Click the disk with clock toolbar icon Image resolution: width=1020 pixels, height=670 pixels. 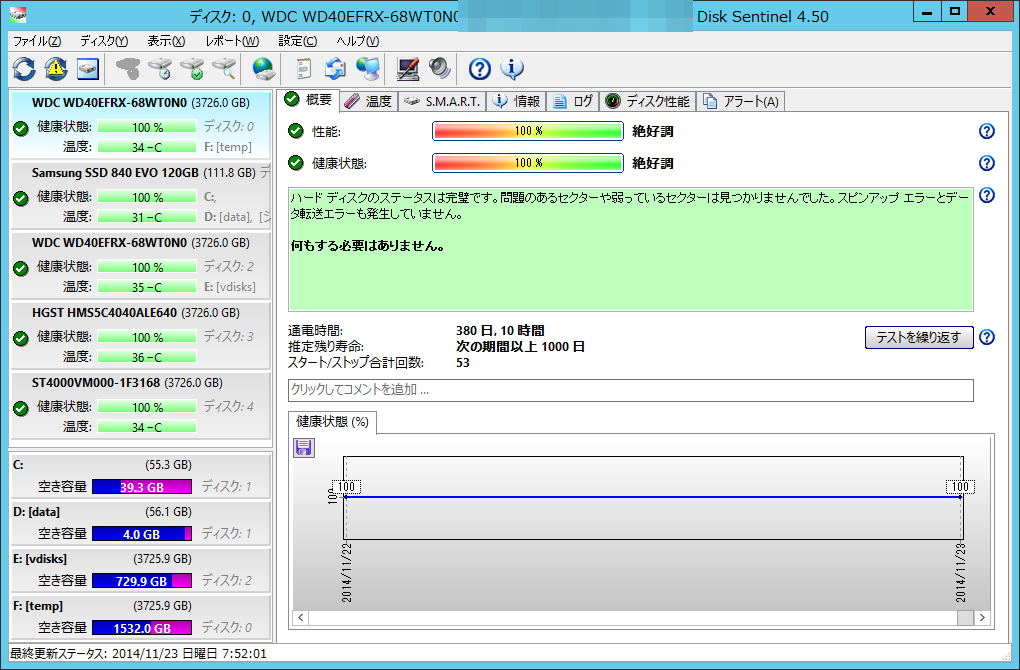160,68
